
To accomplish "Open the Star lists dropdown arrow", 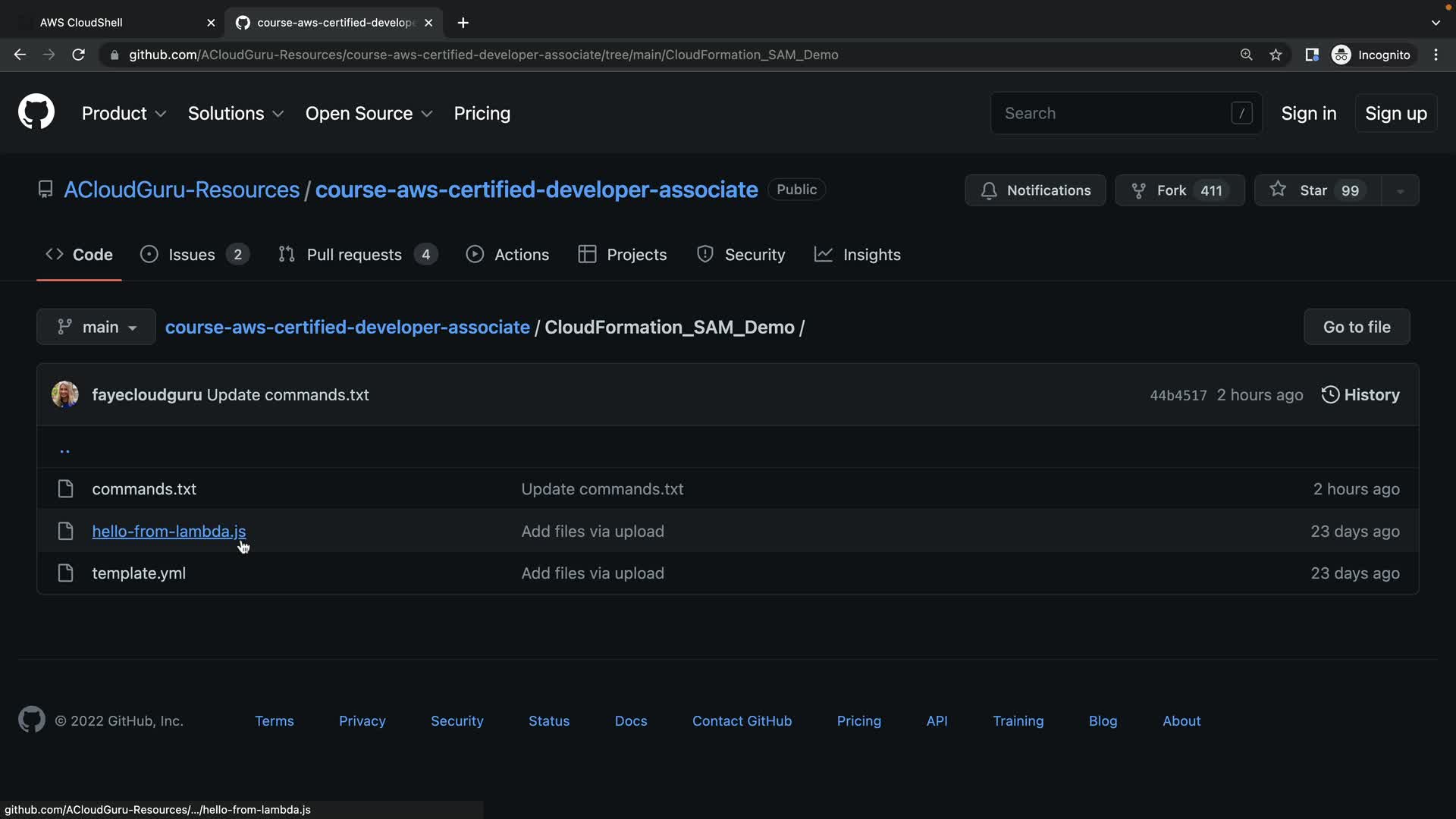I will (1400, 190).
